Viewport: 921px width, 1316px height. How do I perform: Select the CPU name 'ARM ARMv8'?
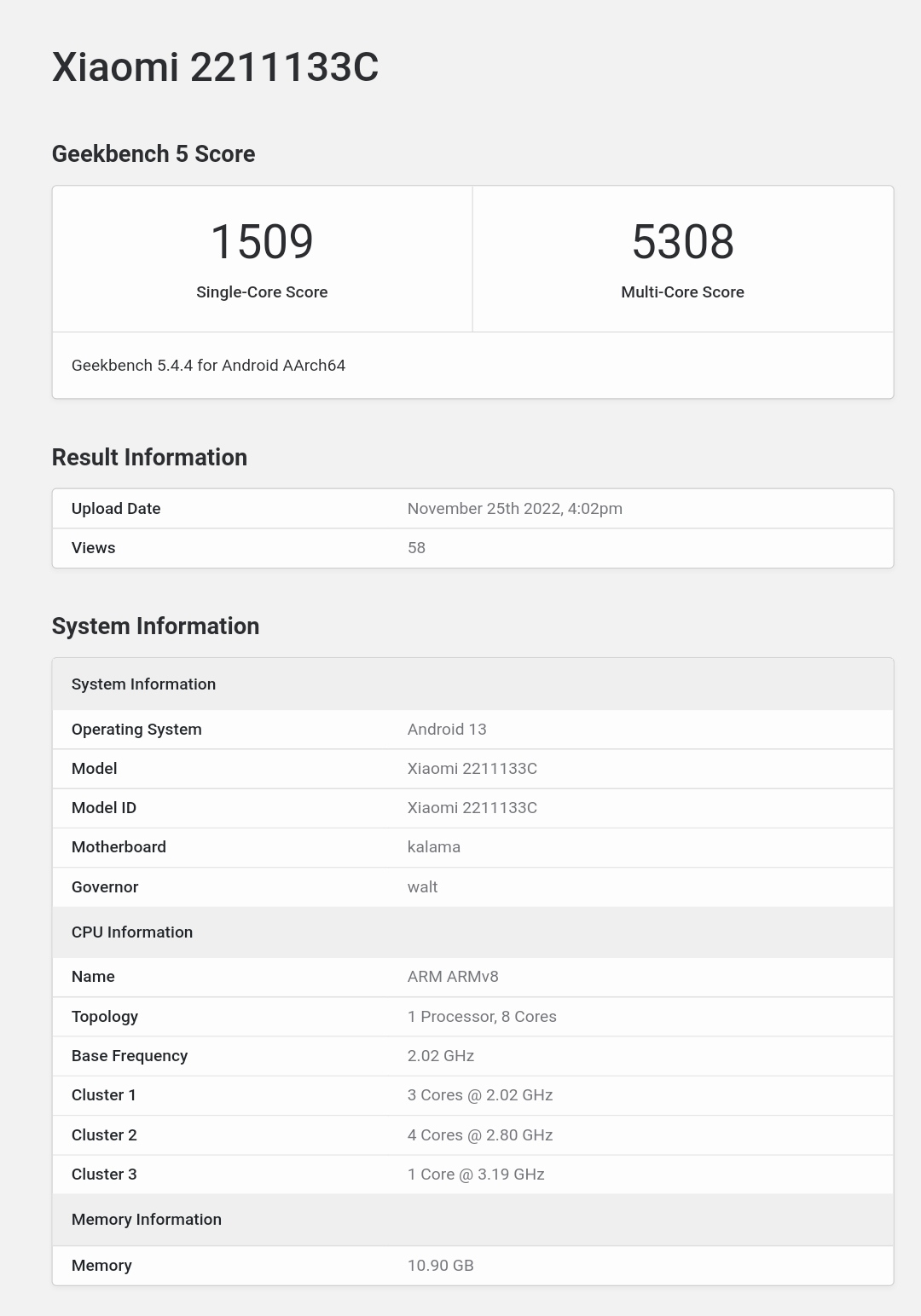(453, 977)
